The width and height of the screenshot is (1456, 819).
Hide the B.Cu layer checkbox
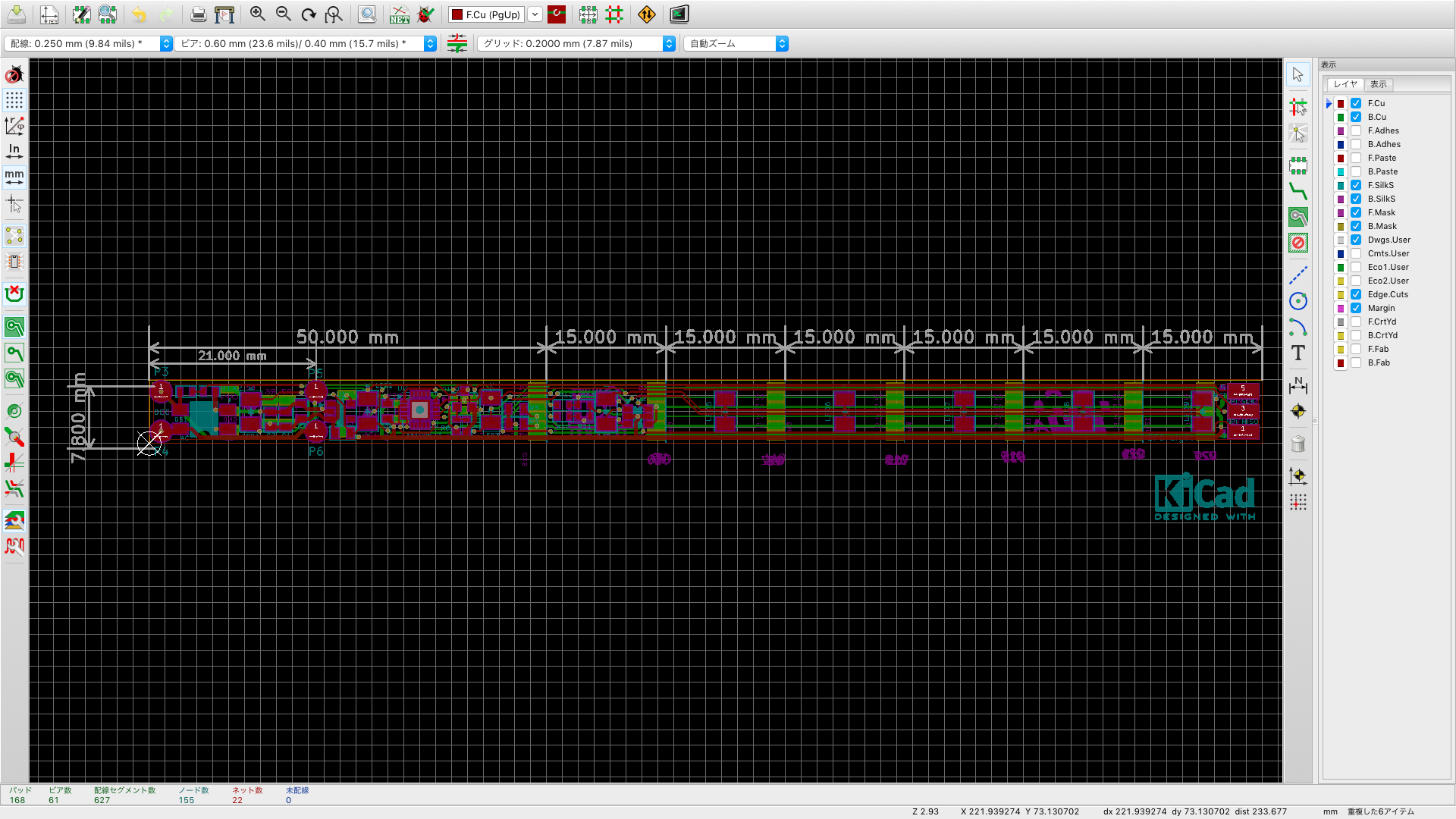[1356, 117]
